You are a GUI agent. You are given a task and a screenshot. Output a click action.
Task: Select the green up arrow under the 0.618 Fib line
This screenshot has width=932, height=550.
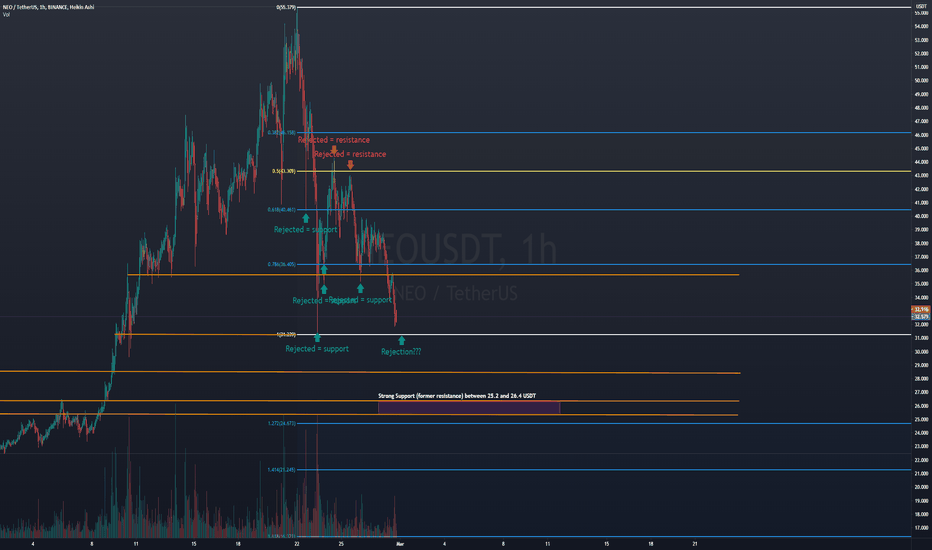point(306,218)
